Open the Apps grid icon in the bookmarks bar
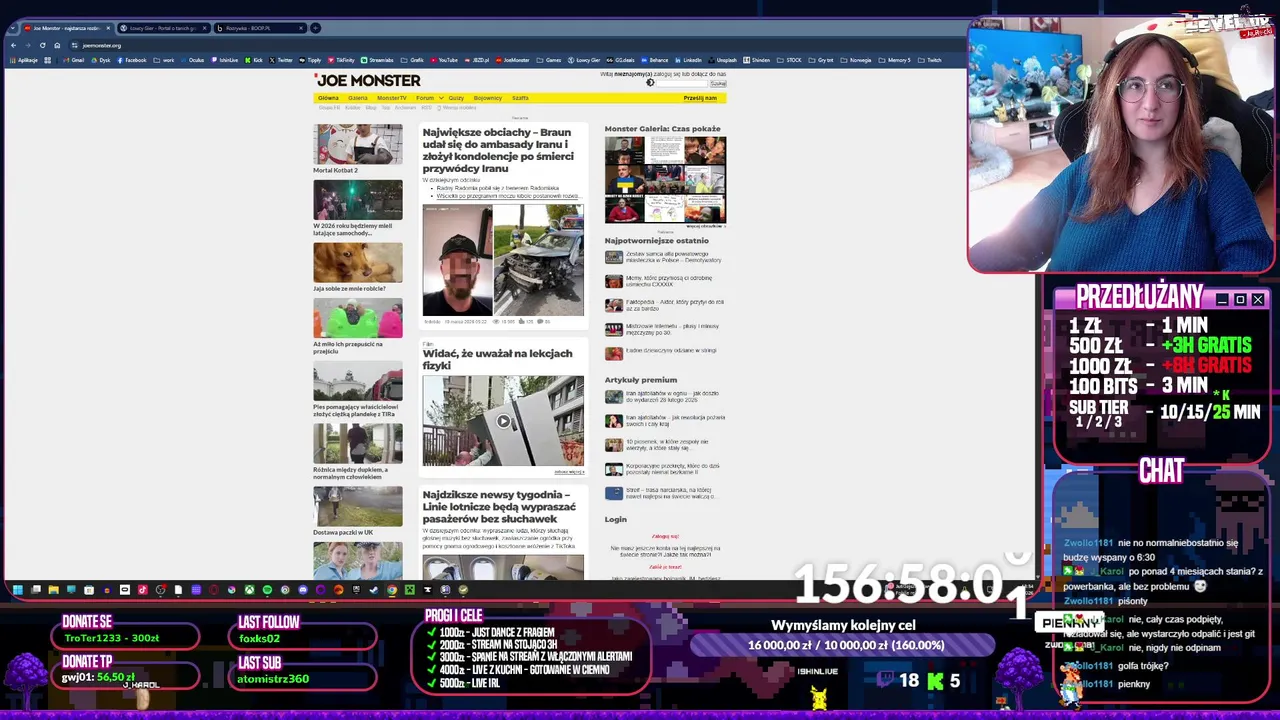Image resolution: width=1280 pixels, height=720 pixels. click(x=47, y=60)
